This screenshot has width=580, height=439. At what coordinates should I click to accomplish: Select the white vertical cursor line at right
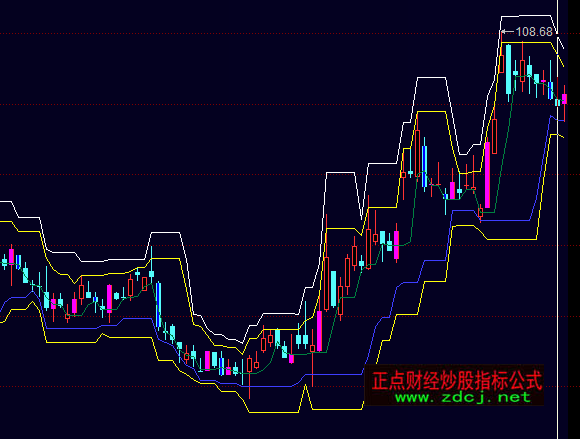[x=557, y=219]
